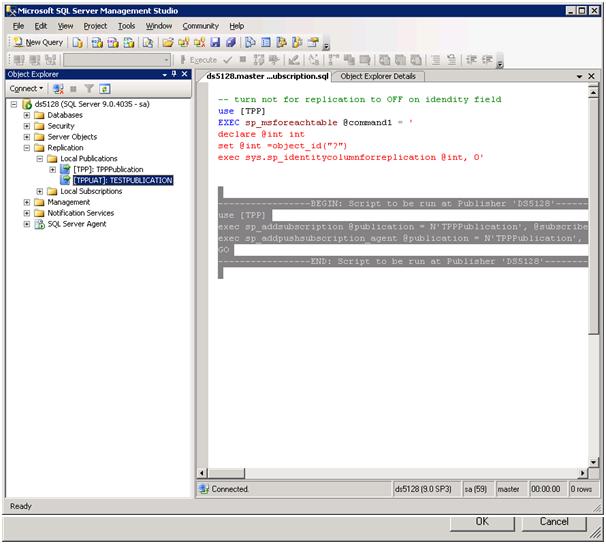The image size is (606, 544).
Task: Expand the Notification Services node
Action: [27, 213]
